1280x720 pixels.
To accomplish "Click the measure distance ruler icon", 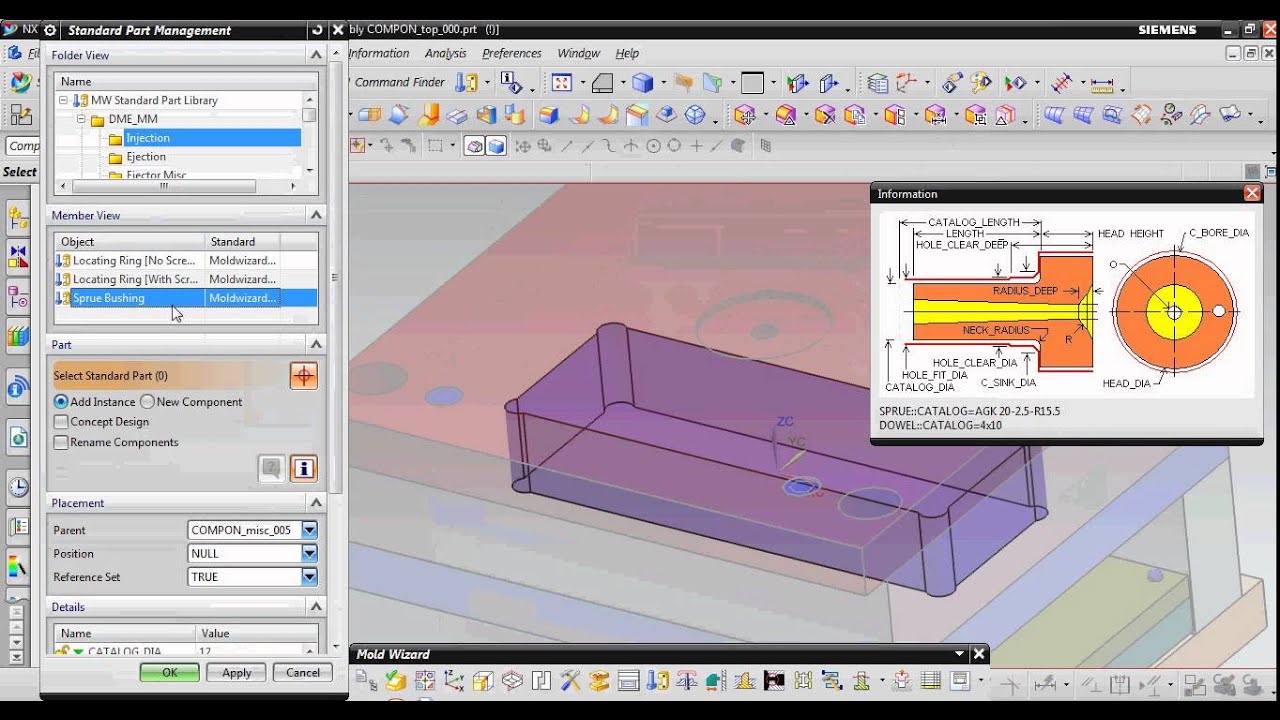I will click(x=1103, y=84).
